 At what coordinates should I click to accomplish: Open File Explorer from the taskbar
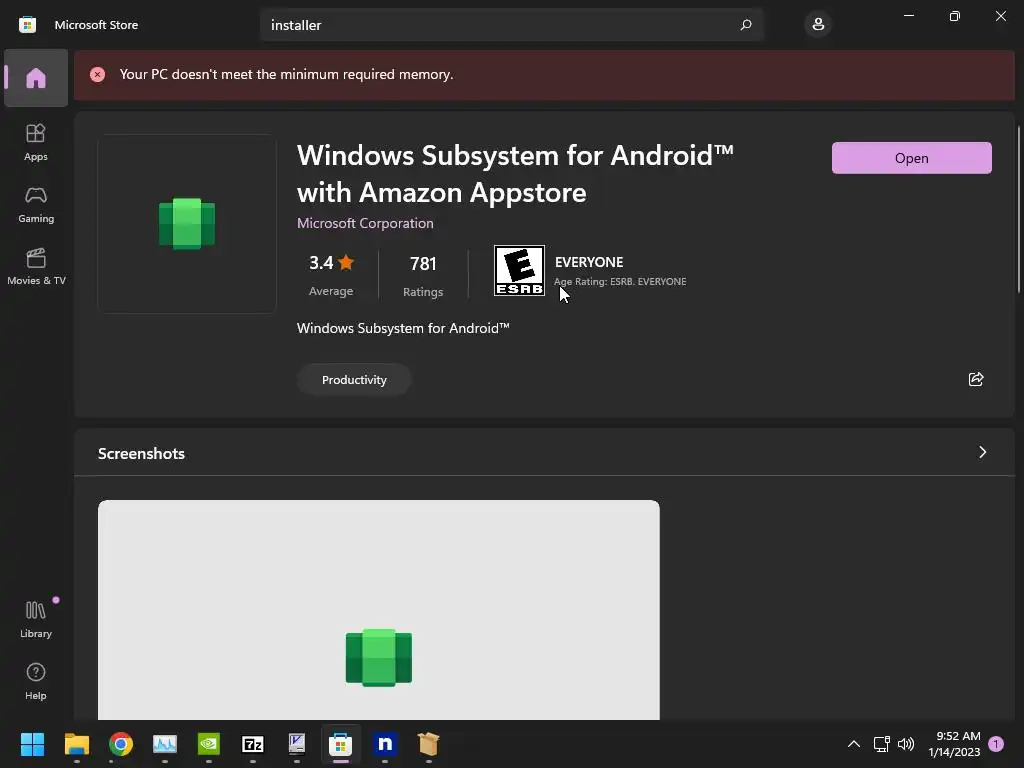76,744
